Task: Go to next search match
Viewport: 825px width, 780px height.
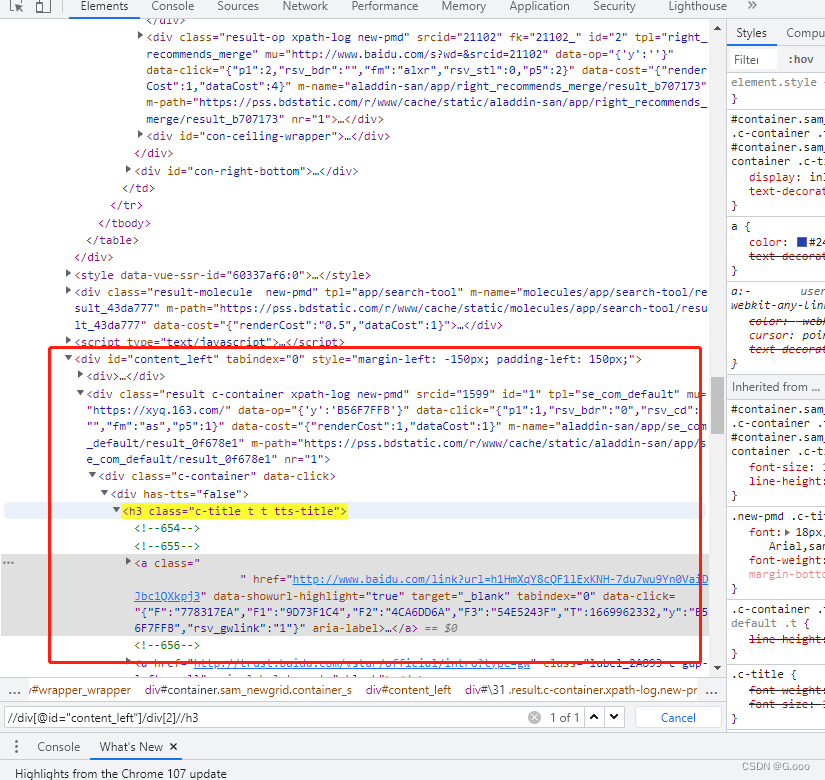Action: [614, 717]
